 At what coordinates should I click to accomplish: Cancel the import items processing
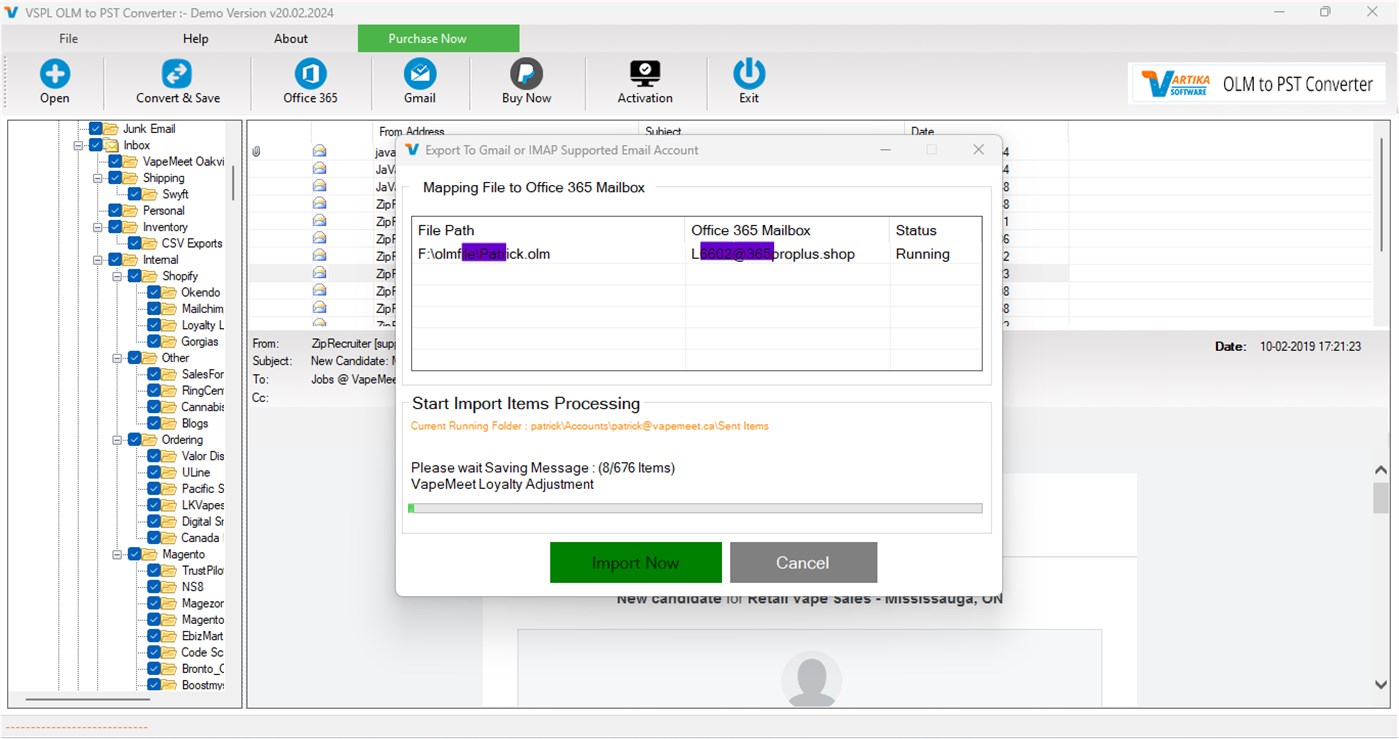click(803, 562)
